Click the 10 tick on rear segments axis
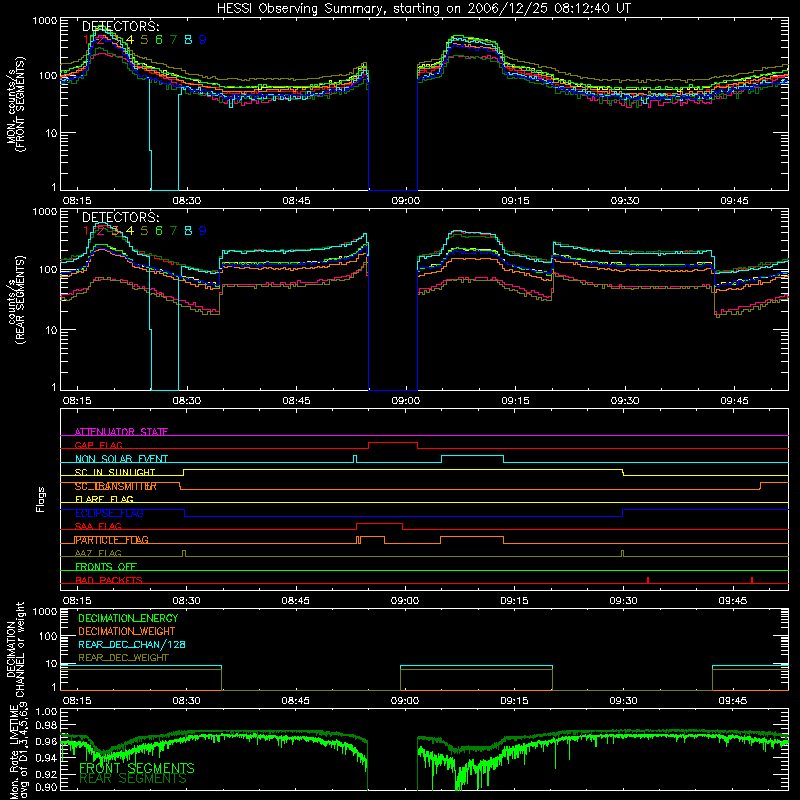Viewport: 800px width, 800px height. point(51,330)
